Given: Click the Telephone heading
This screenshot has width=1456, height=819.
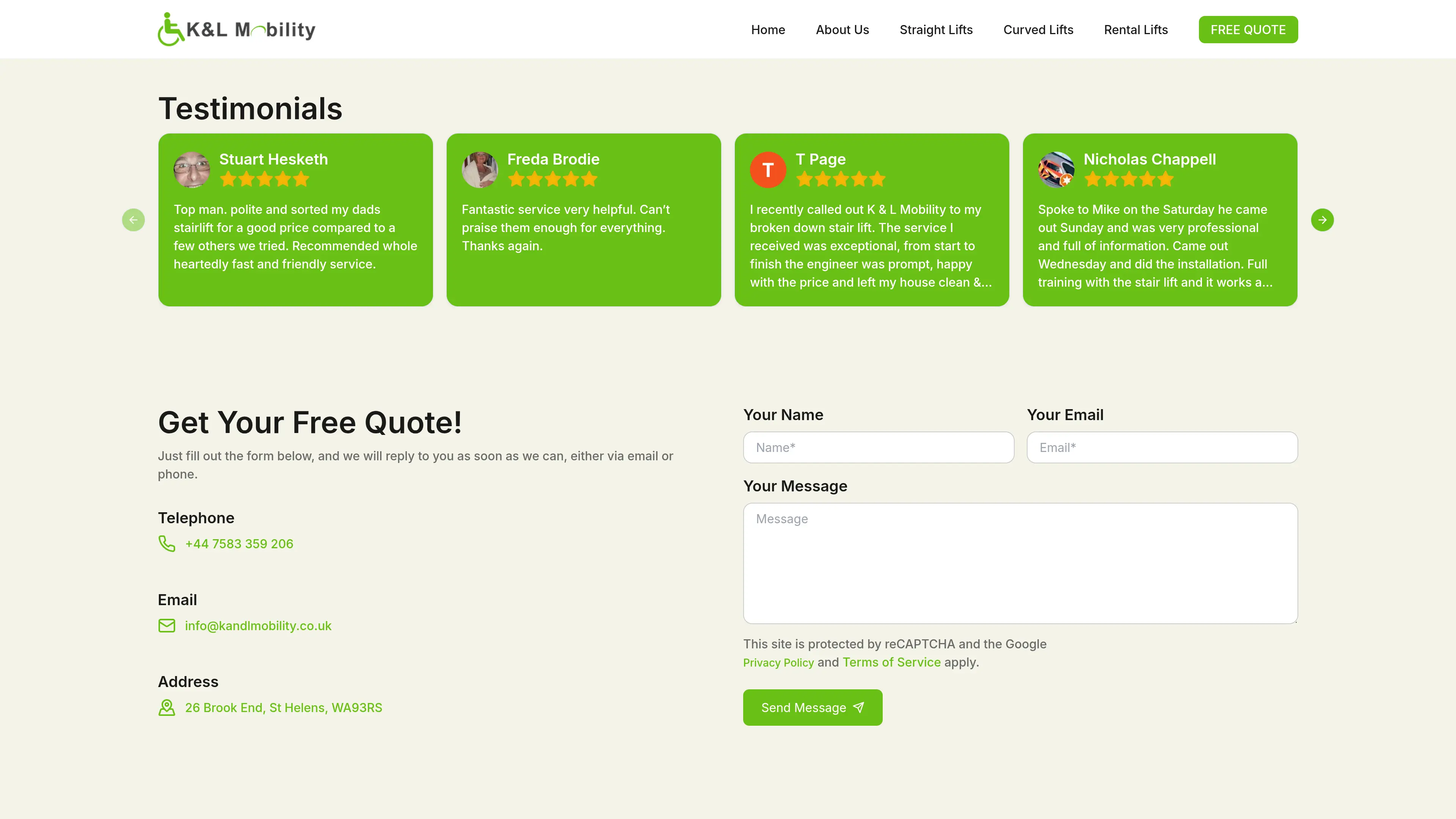Looking at the screenshot, I should (x=196, y=518).
